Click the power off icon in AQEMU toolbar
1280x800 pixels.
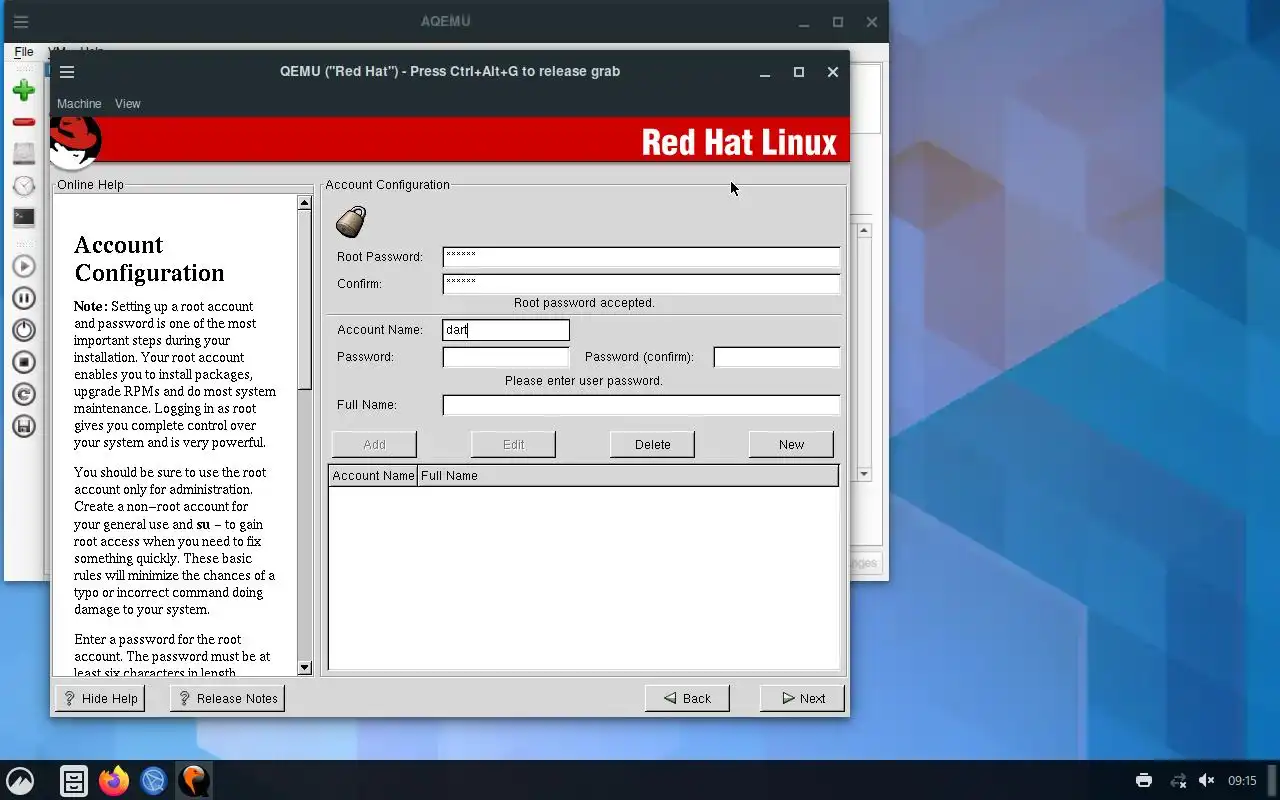[x=23, y=330]
